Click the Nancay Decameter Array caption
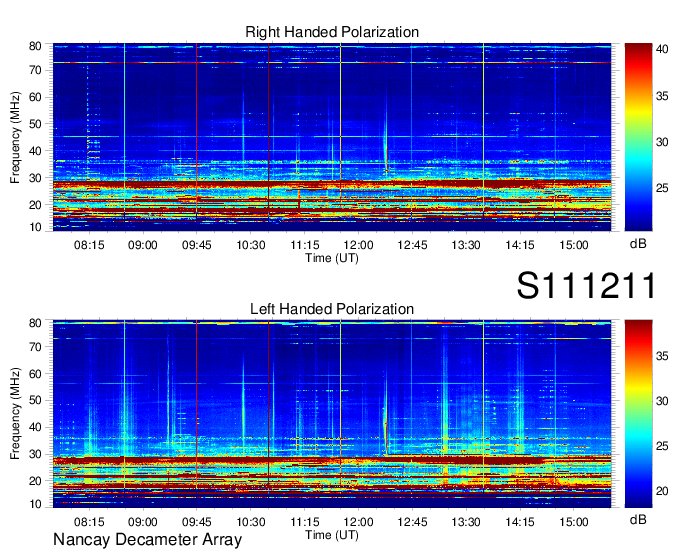 click(147, 539)
